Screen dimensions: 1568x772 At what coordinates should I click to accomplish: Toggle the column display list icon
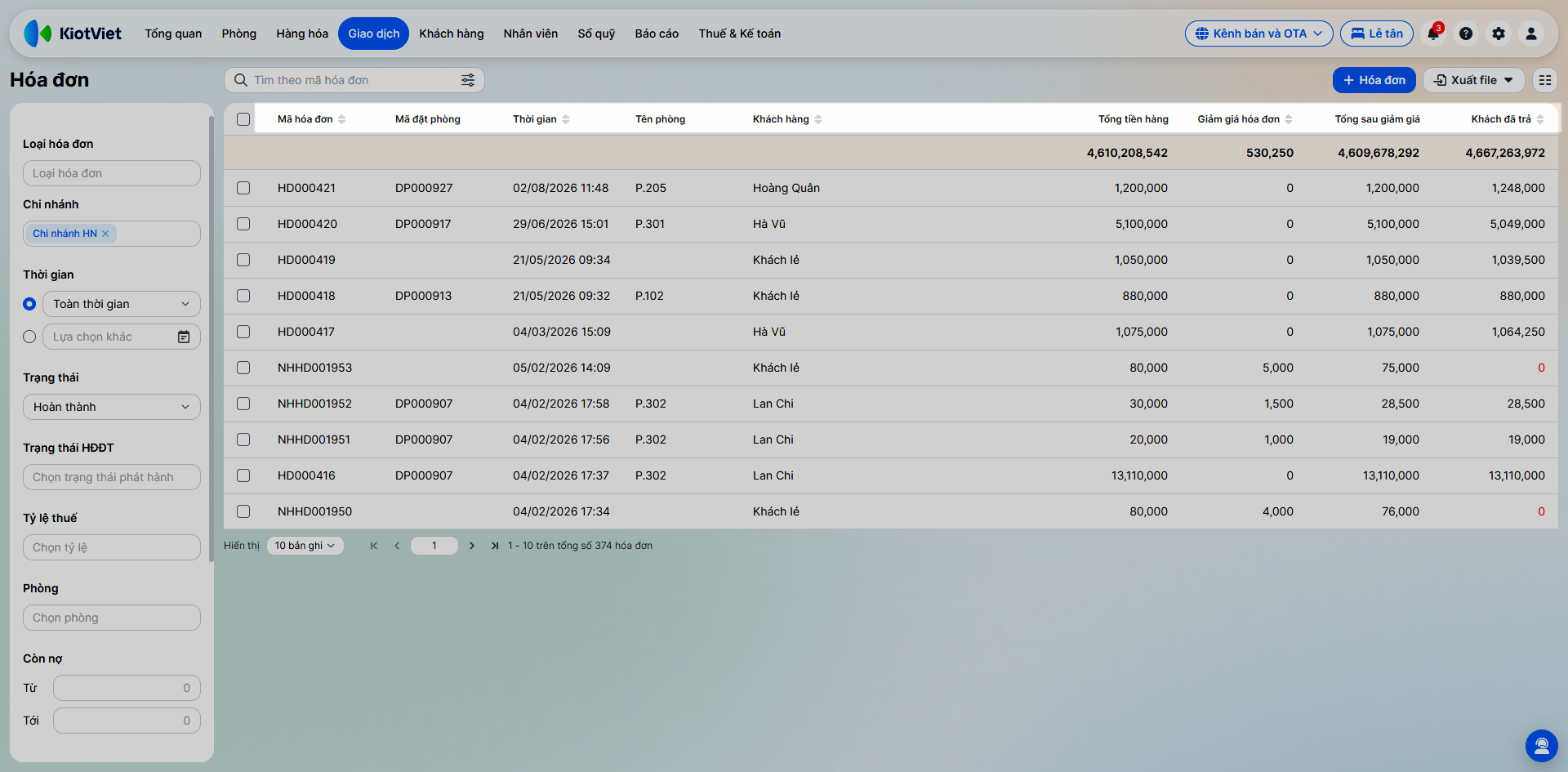click(x=1545, y=80)
